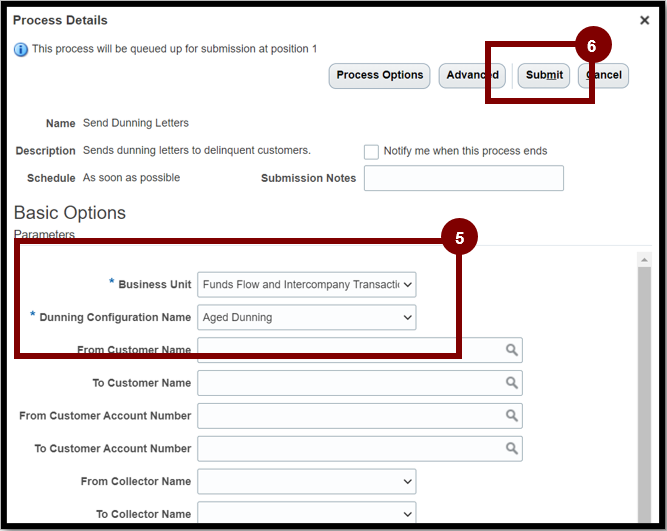Expand the From Collector Name dropdown
Image resolution: width=667 pixels, height=531 pixels.
(x=408, y=482)
